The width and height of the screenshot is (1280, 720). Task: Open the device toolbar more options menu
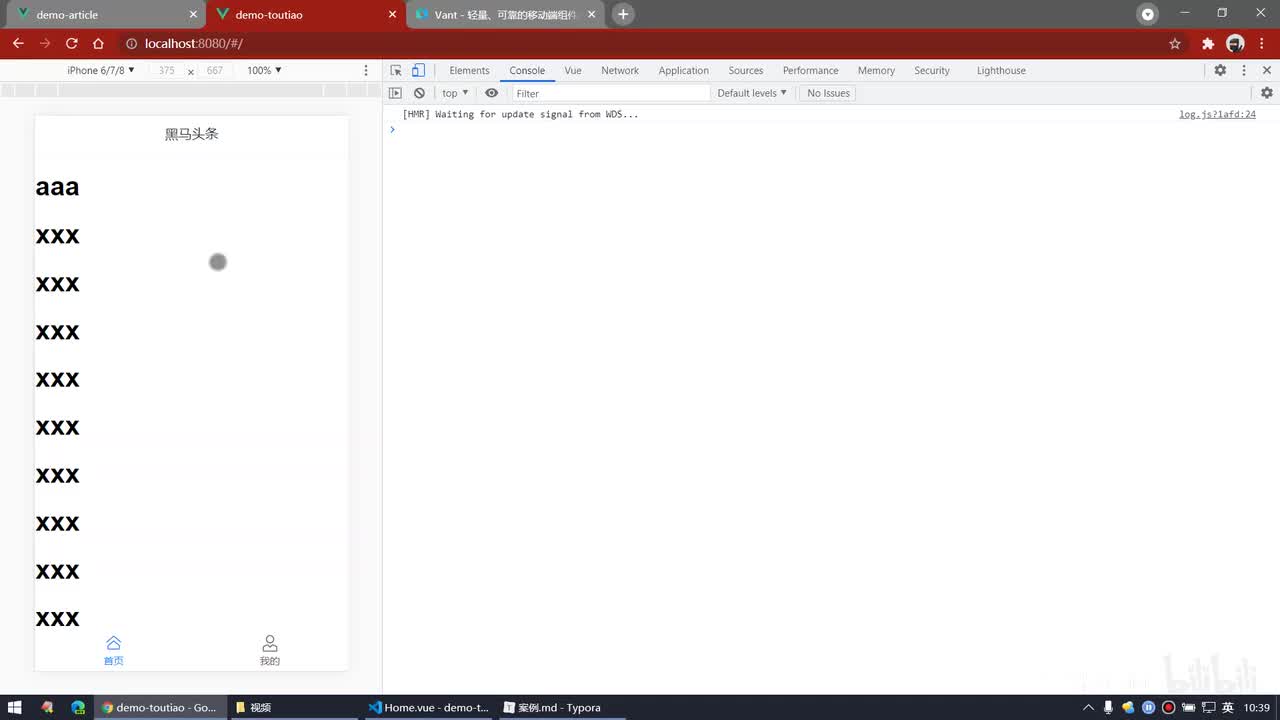[x=366, y=70]
